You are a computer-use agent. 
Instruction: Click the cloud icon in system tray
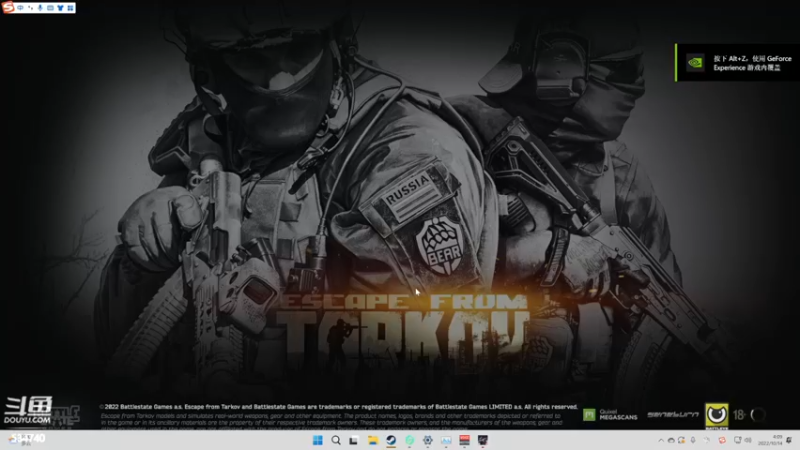point(671,440)
